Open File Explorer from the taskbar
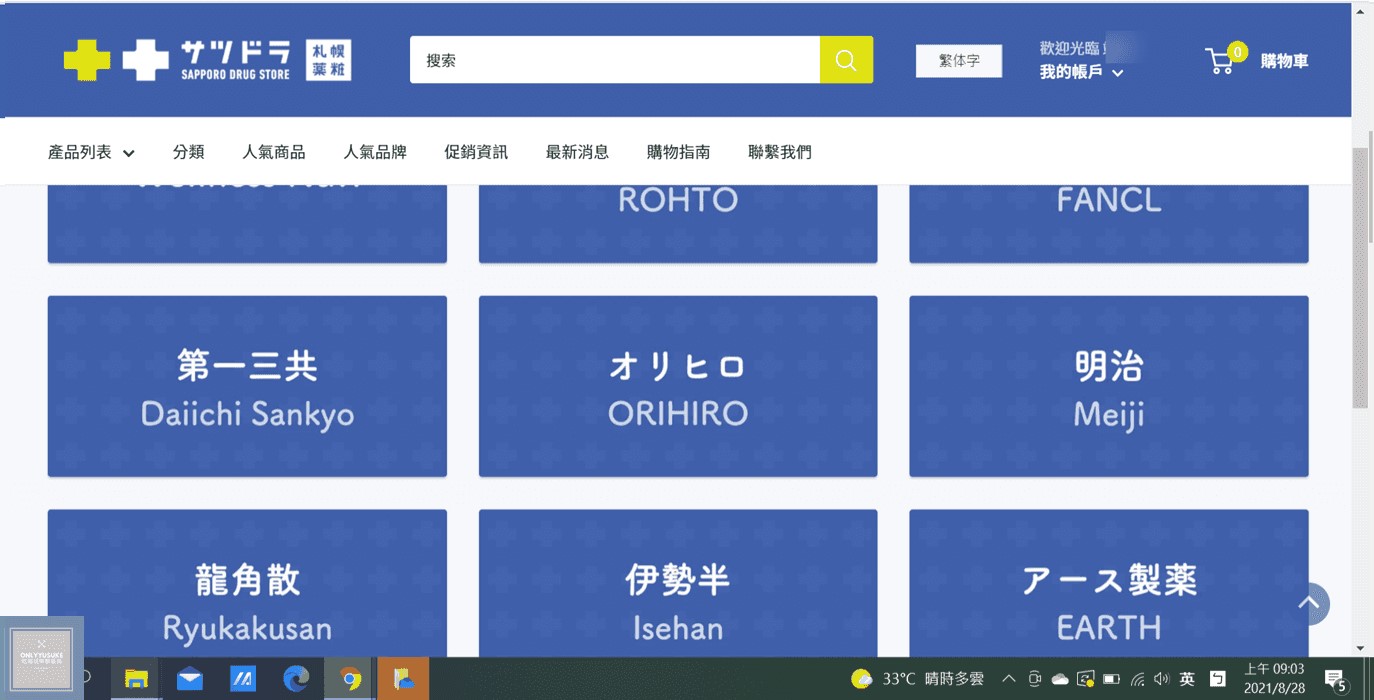The image size is (1374, 700). (x=136, y=679)
